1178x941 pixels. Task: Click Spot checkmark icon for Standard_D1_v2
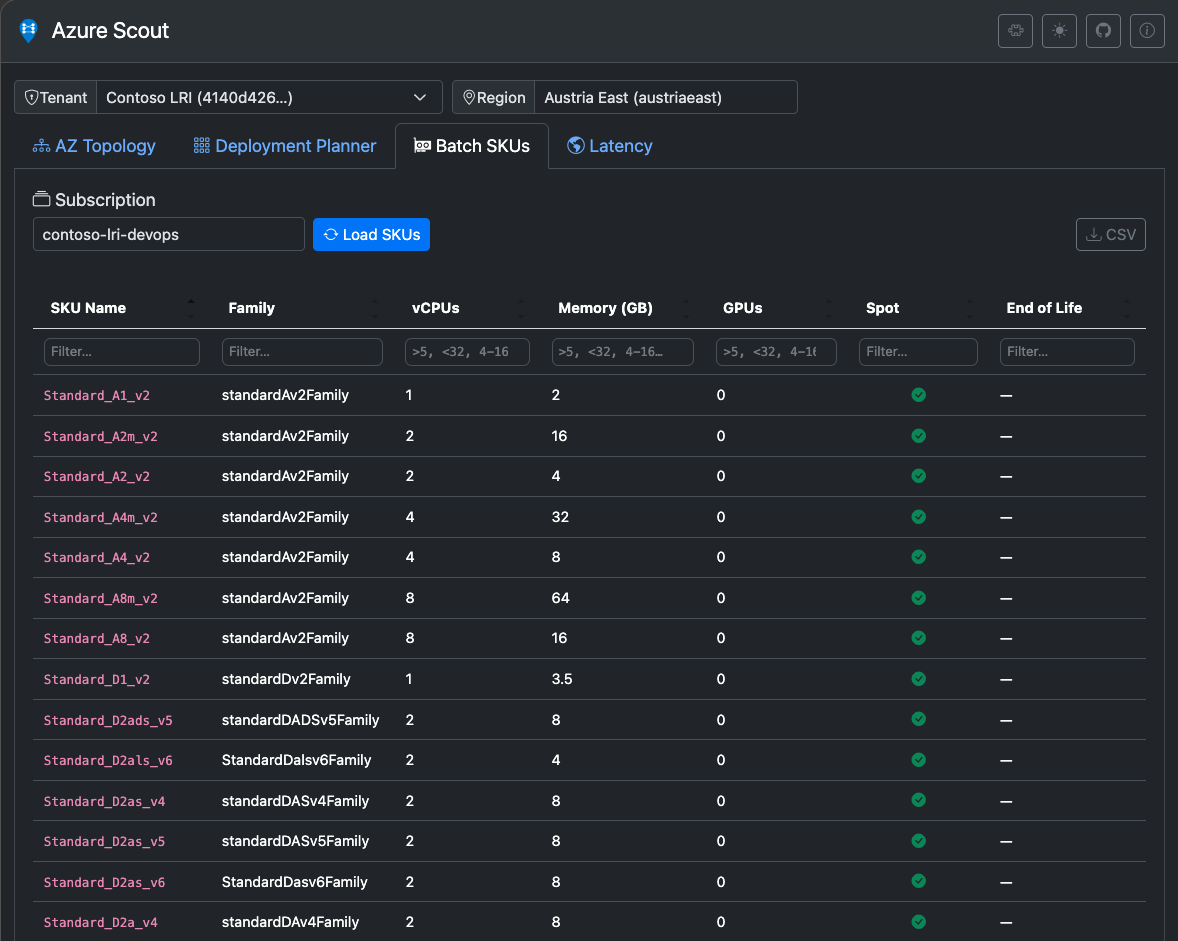918,679
